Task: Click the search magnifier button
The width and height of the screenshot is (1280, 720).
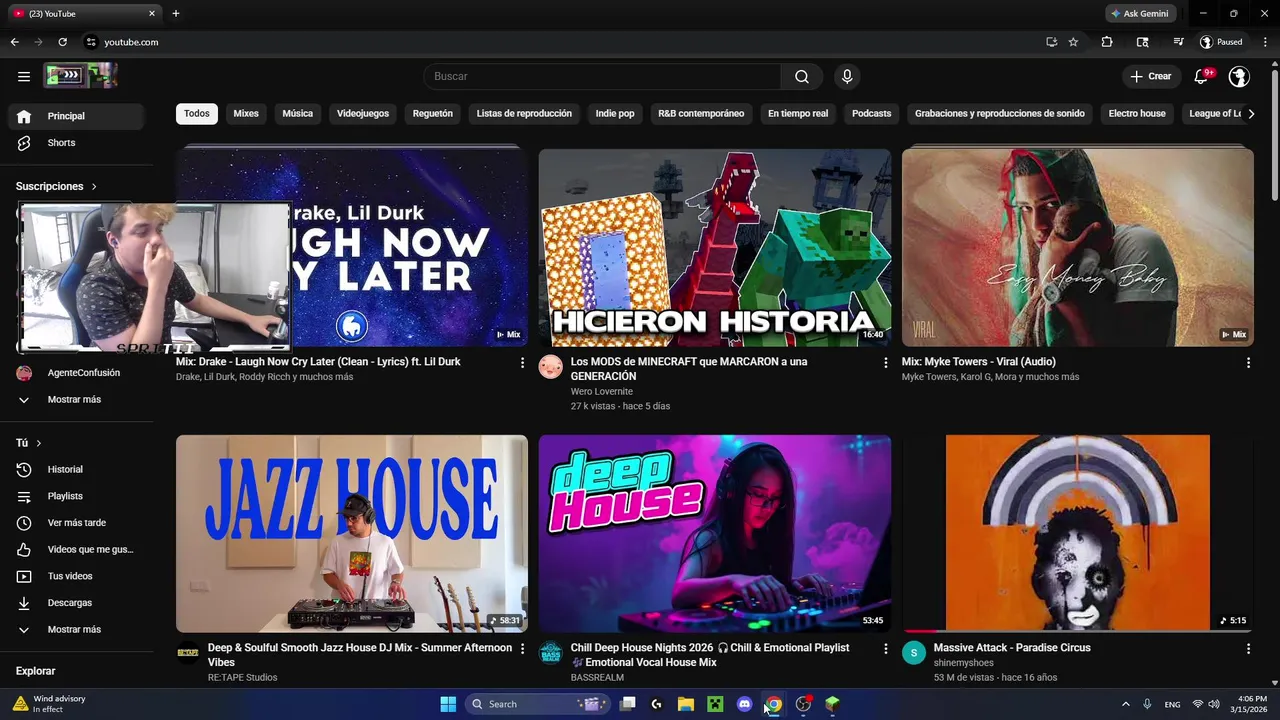Action: [x=802, y=77]
